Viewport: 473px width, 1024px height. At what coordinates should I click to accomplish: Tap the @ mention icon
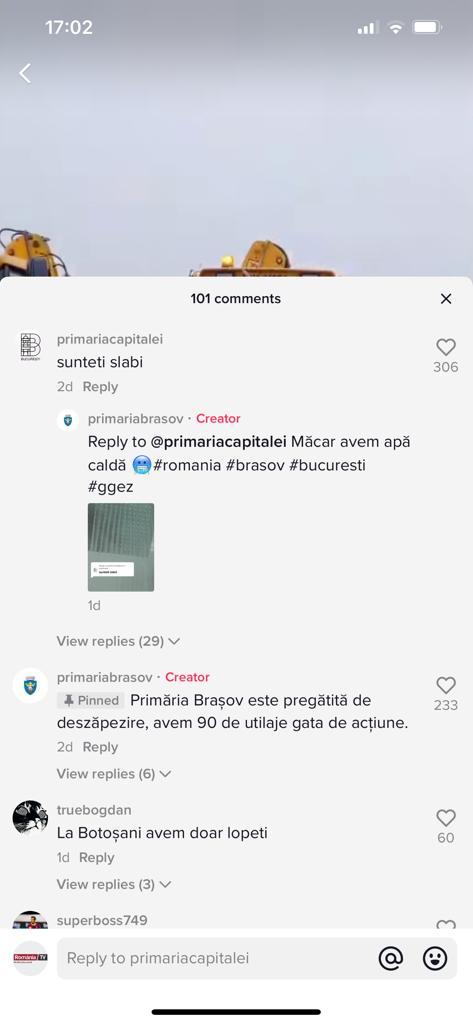[391, 958]
